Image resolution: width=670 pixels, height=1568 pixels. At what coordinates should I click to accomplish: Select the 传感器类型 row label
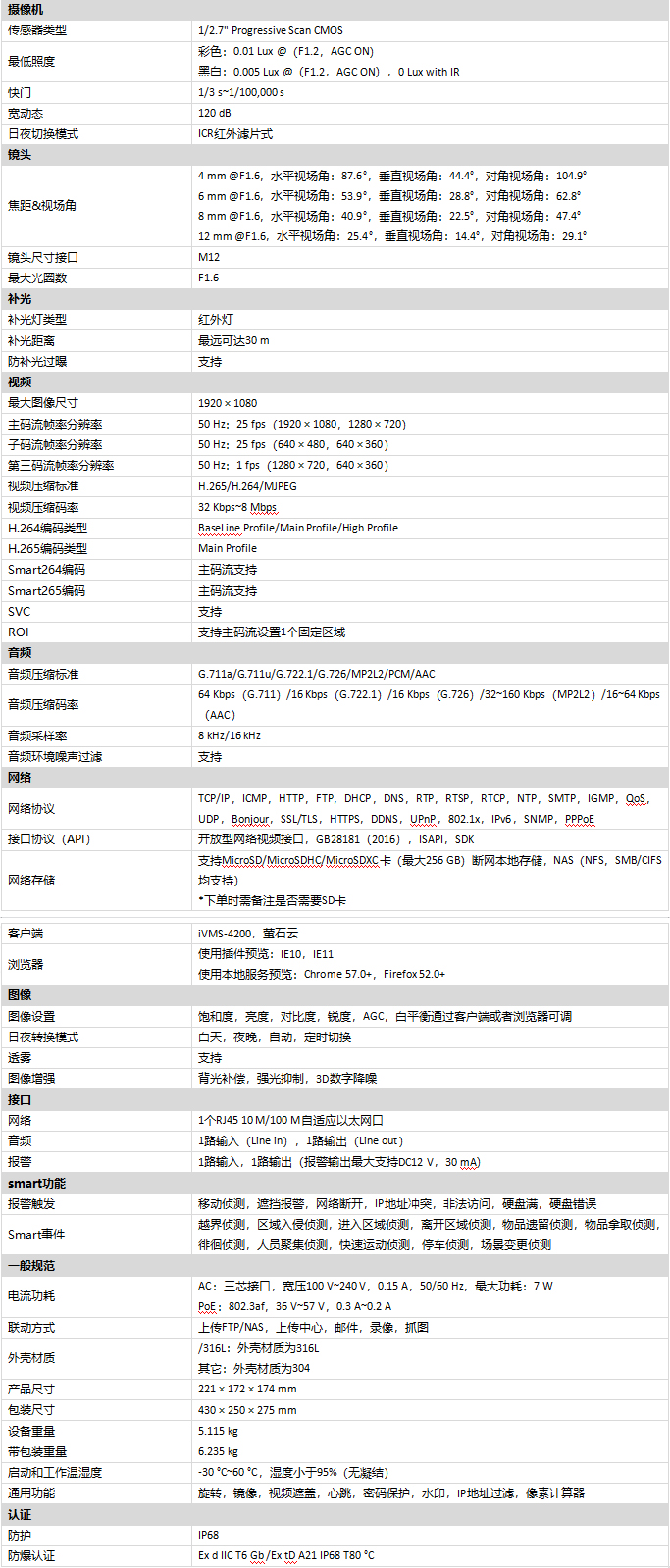point(37,30)
